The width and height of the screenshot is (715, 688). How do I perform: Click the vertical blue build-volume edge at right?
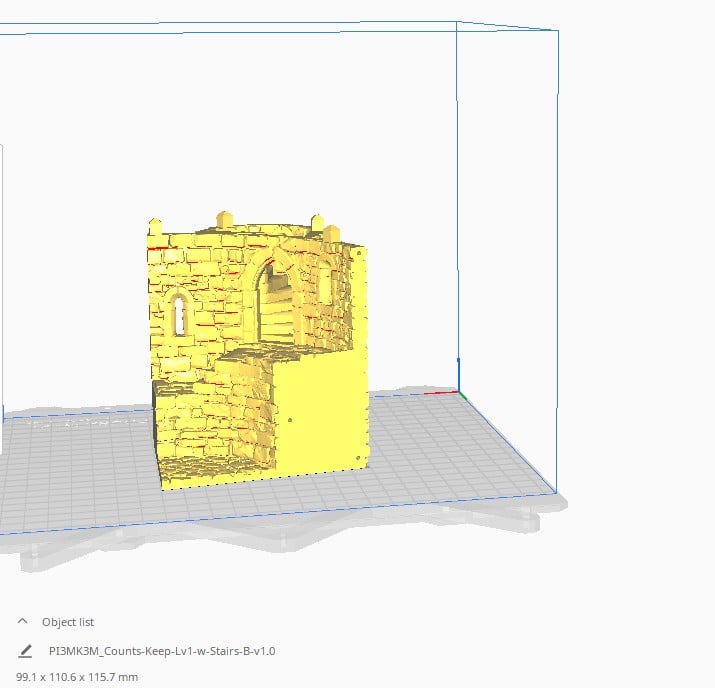tap(457, 200)
